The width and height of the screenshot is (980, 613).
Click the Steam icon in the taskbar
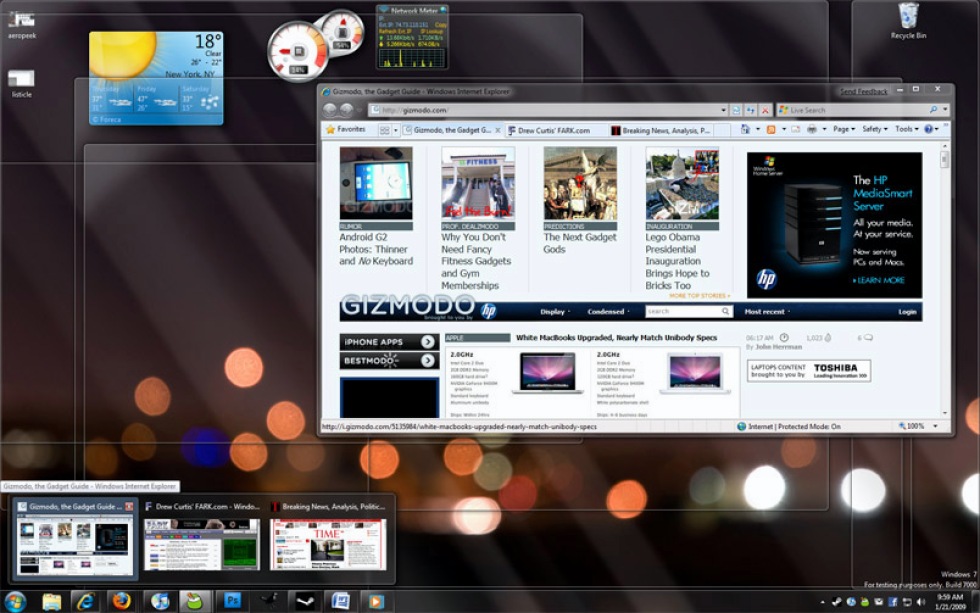(305, 601)
